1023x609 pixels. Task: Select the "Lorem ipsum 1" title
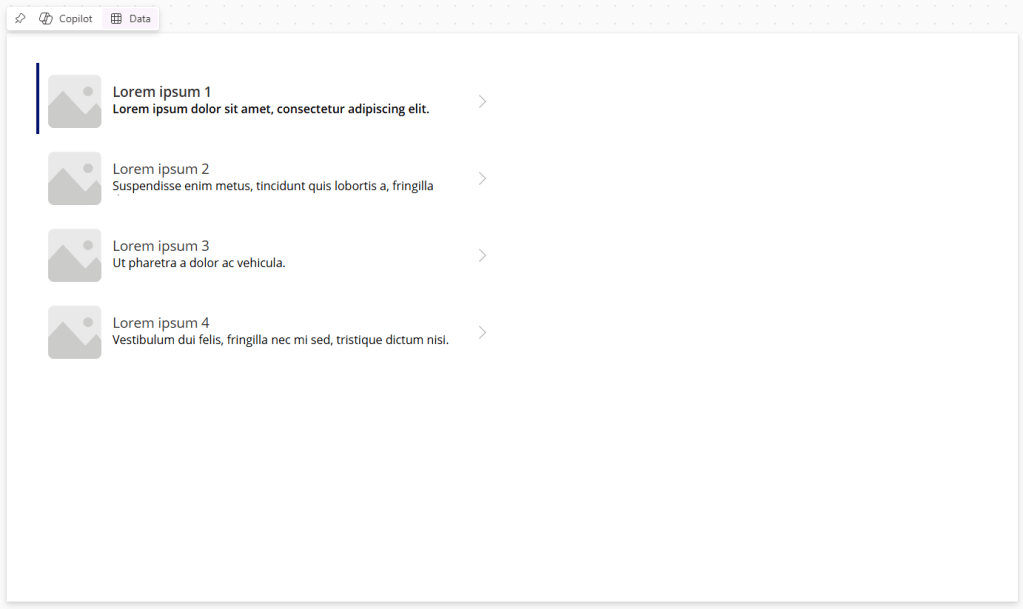(162, 92)
